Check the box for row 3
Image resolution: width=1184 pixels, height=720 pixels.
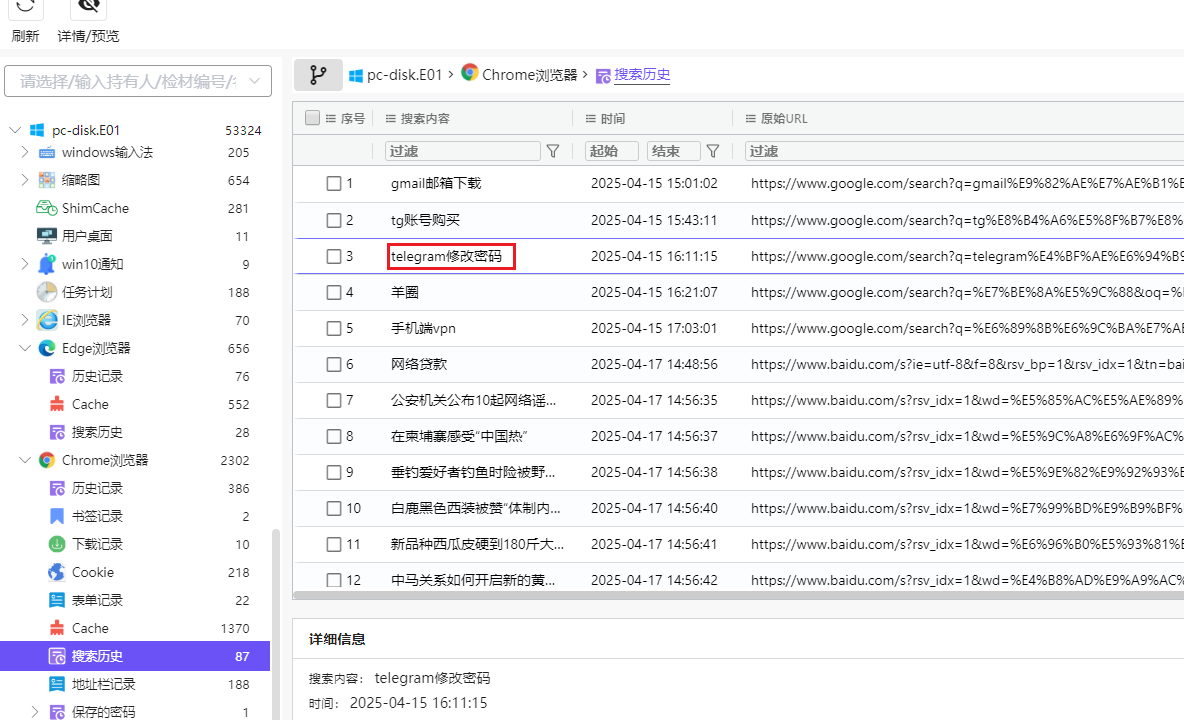(x=334, y=257)
